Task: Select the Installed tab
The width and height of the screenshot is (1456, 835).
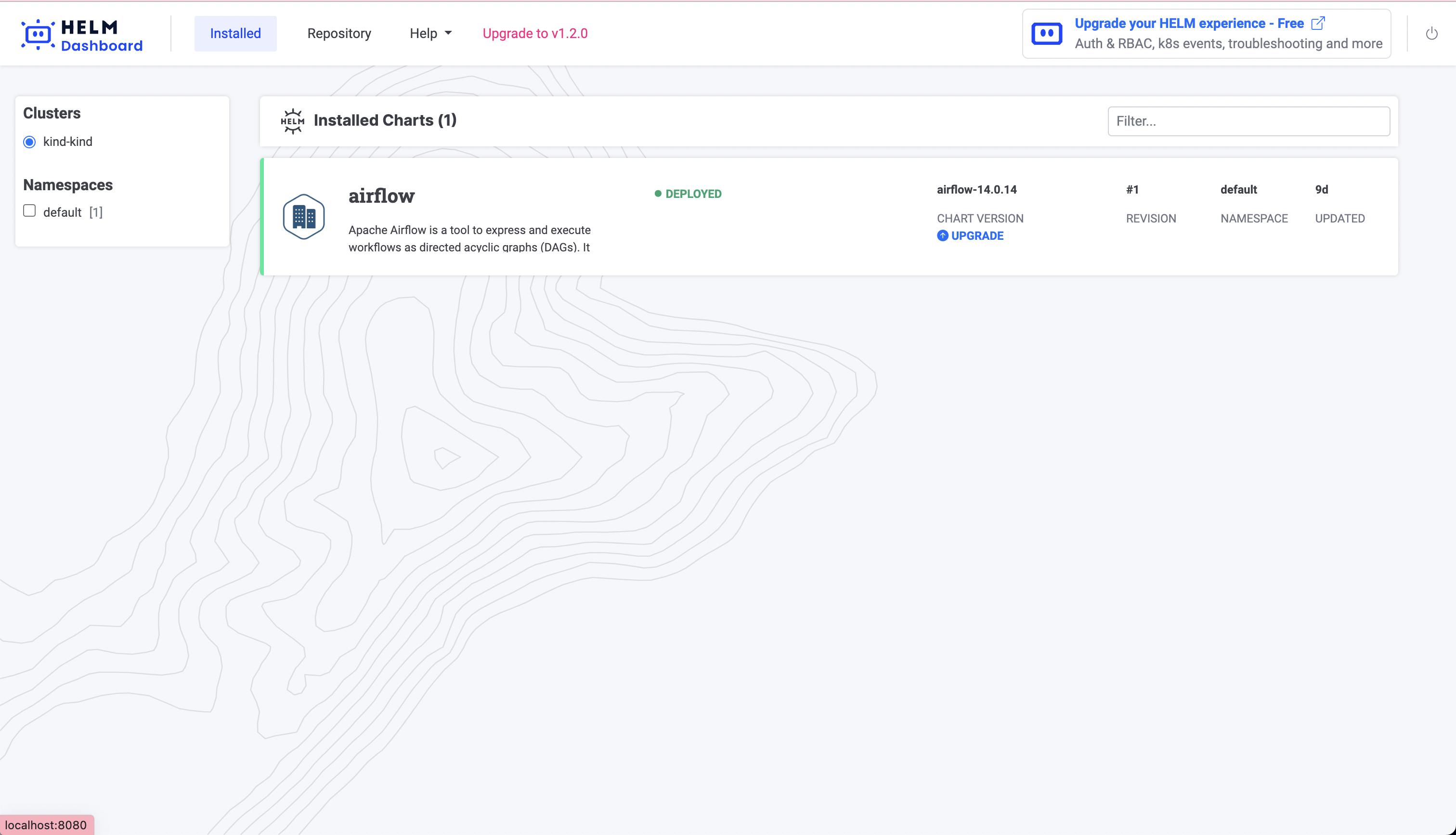Action: click(235, 33)
